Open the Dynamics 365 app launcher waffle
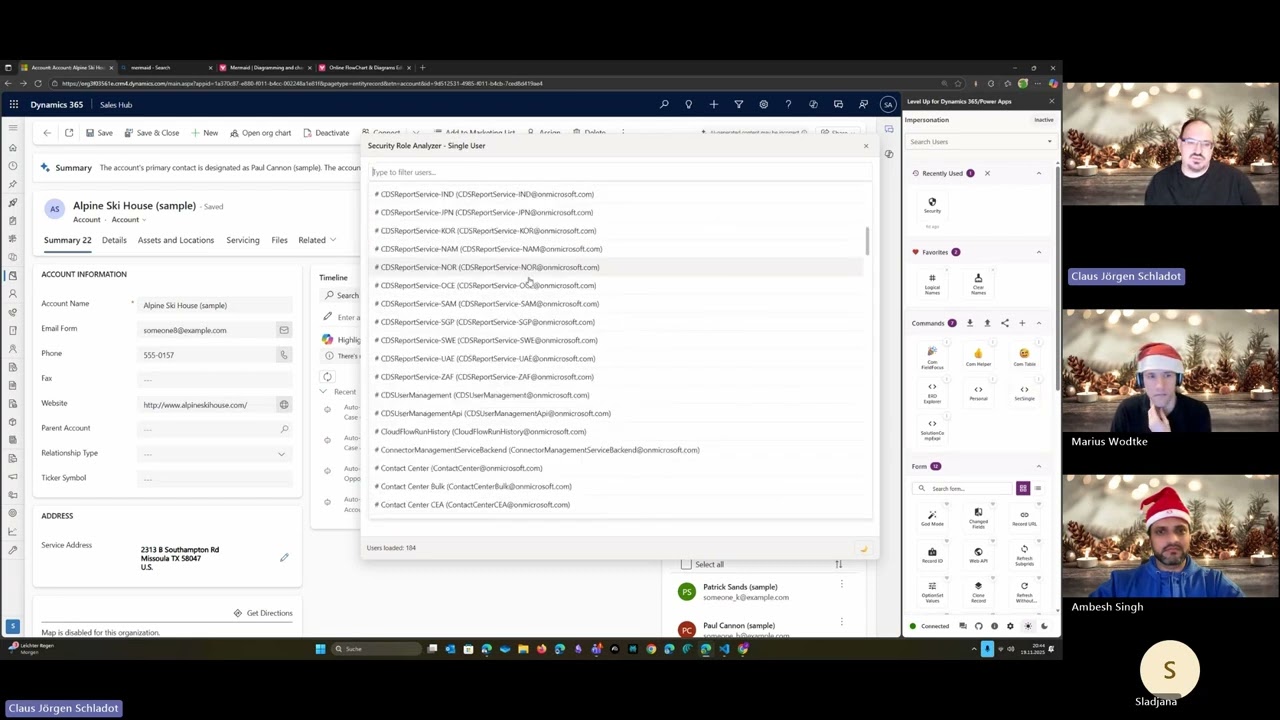Viewport: 1280px width, 720px height. [14, 104]
